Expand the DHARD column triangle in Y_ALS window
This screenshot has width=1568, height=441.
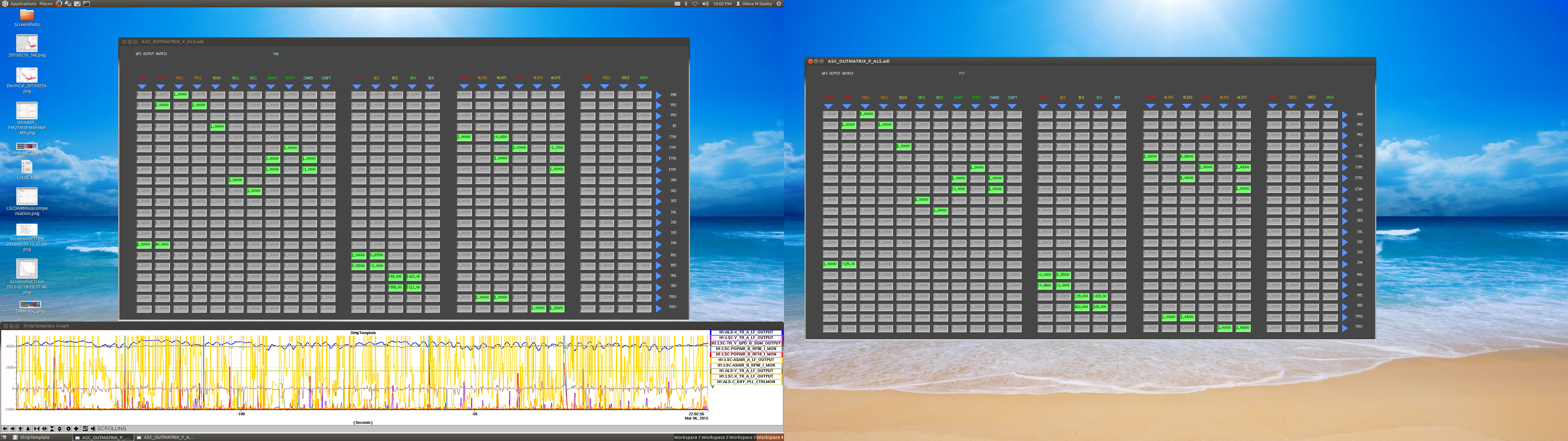271,86
